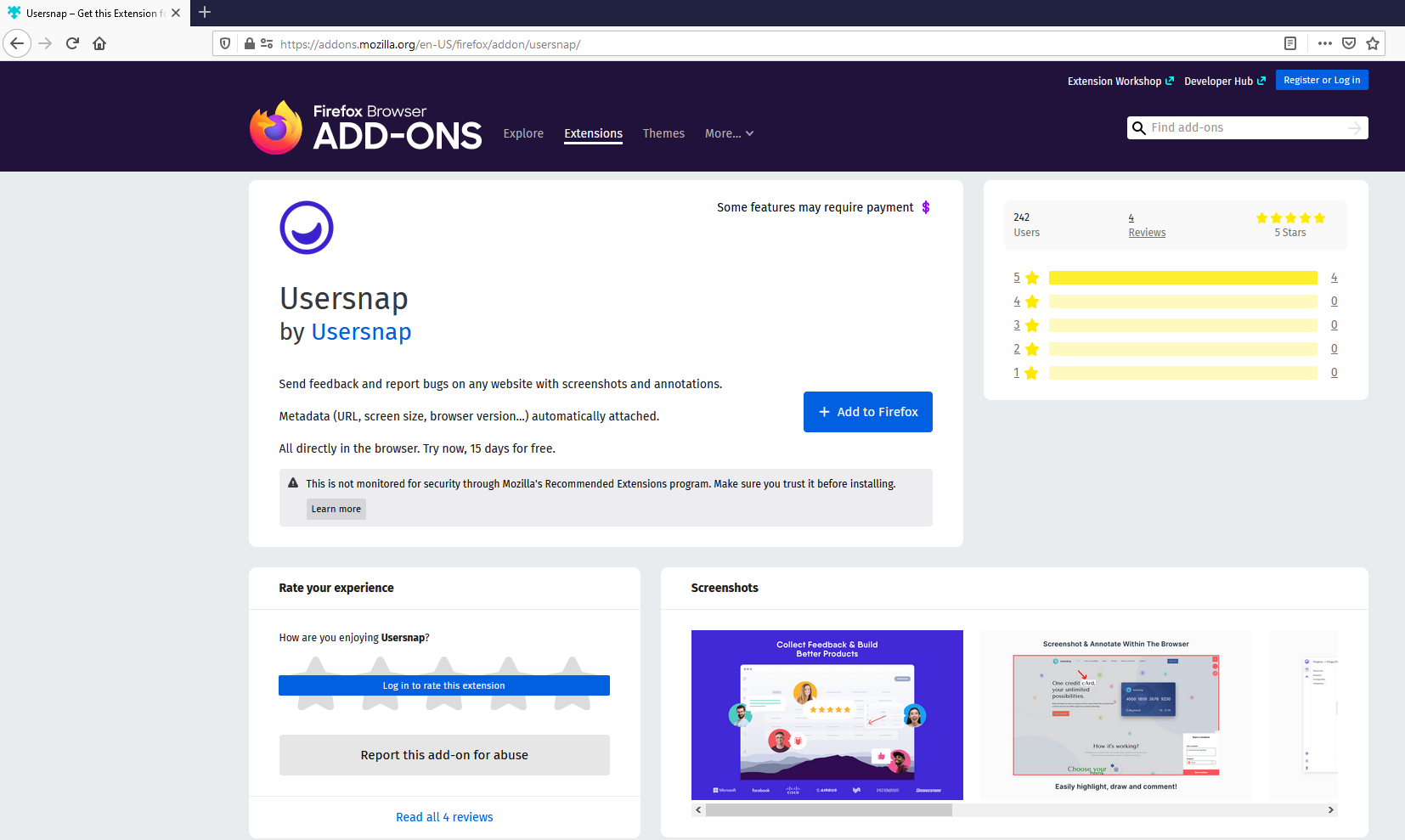This screenshot has width=1405, height=840.
Task: Save page to Pocket
Action: [x=1349, y=43]
